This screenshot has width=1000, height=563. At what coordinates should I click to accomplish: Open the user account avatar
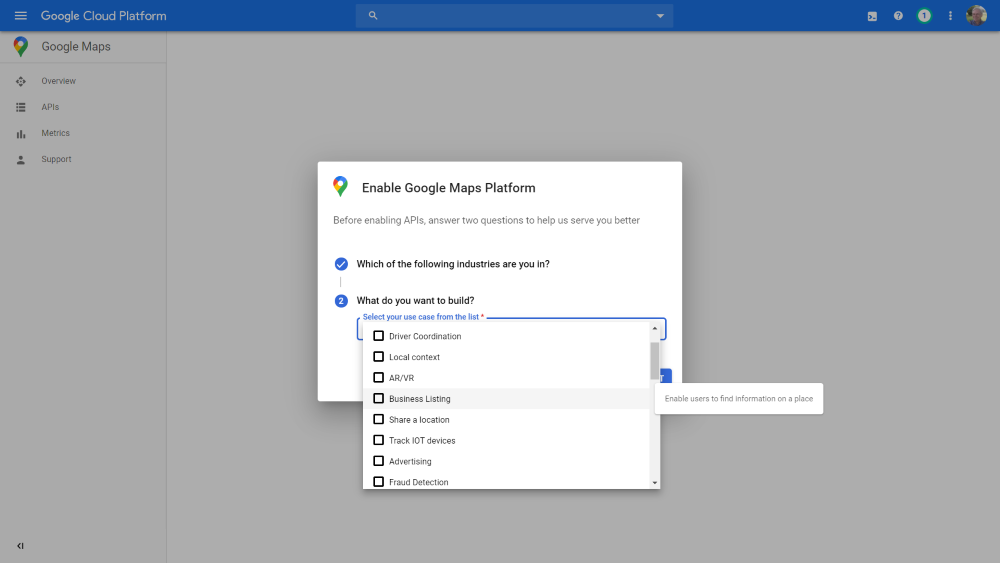coord(976,15)
